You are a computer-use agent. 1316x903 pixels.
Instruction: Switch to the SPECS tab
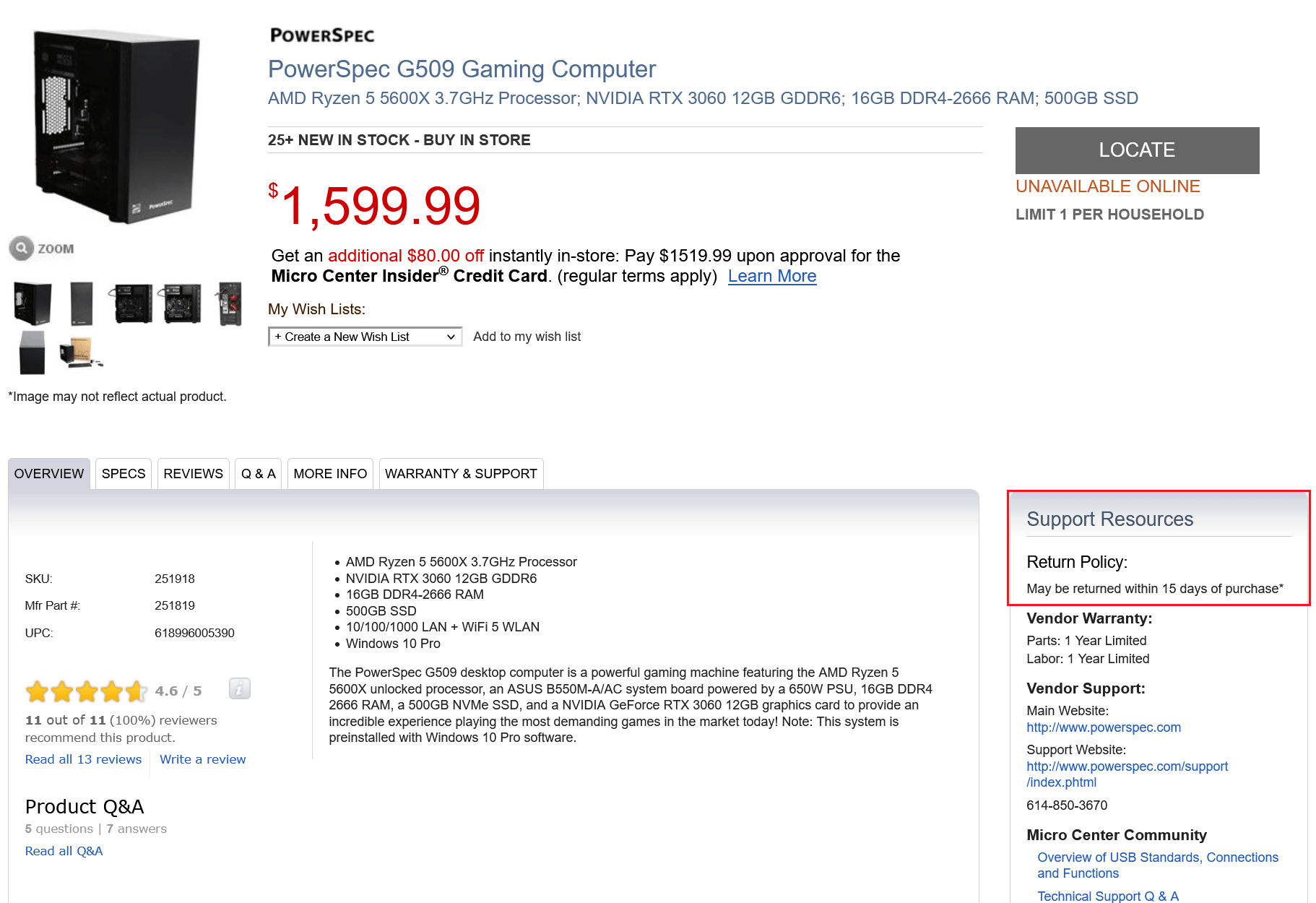coord(124,474)
